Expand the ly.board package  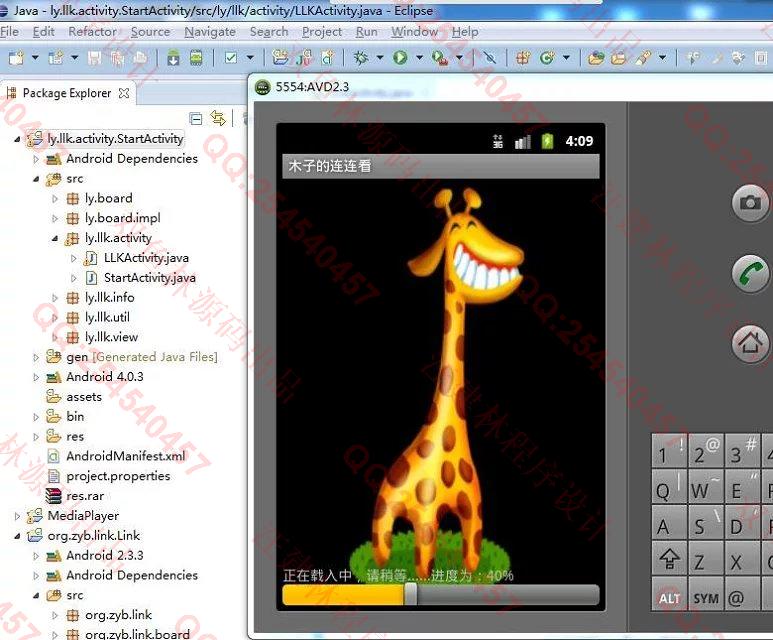(55, 199)
